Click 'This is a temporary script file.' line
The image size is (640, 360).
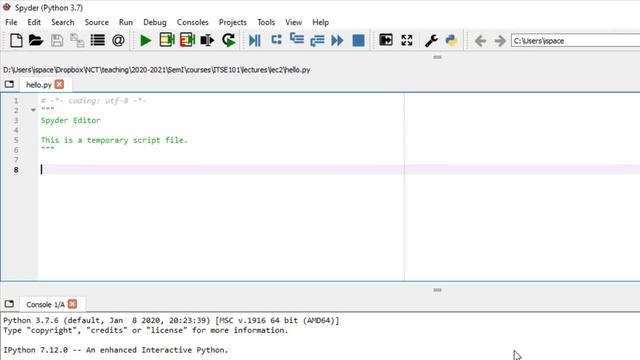point(114,140)
